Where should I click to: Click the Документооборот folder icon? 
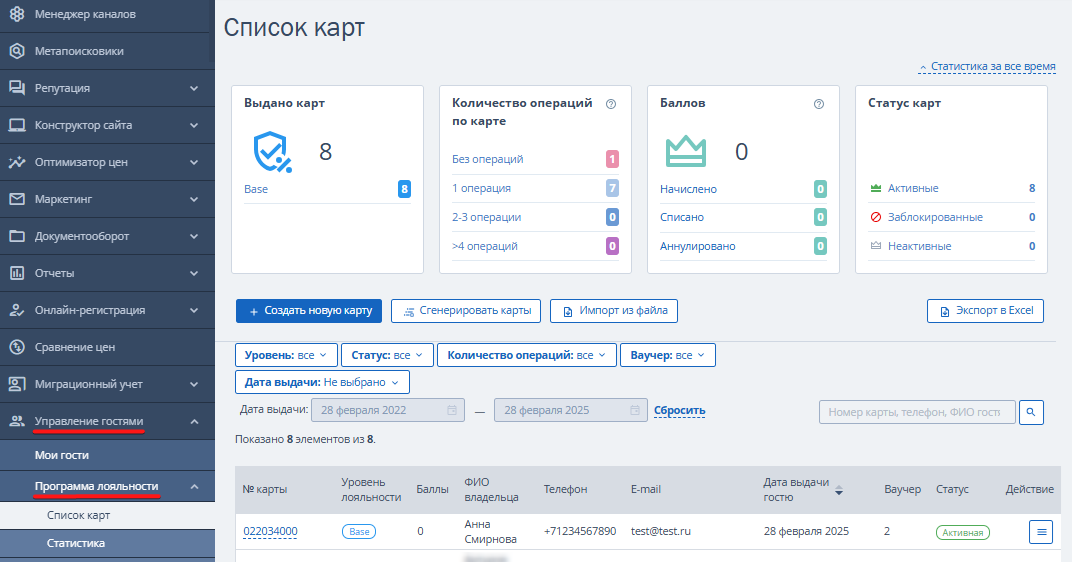point(16,236)
